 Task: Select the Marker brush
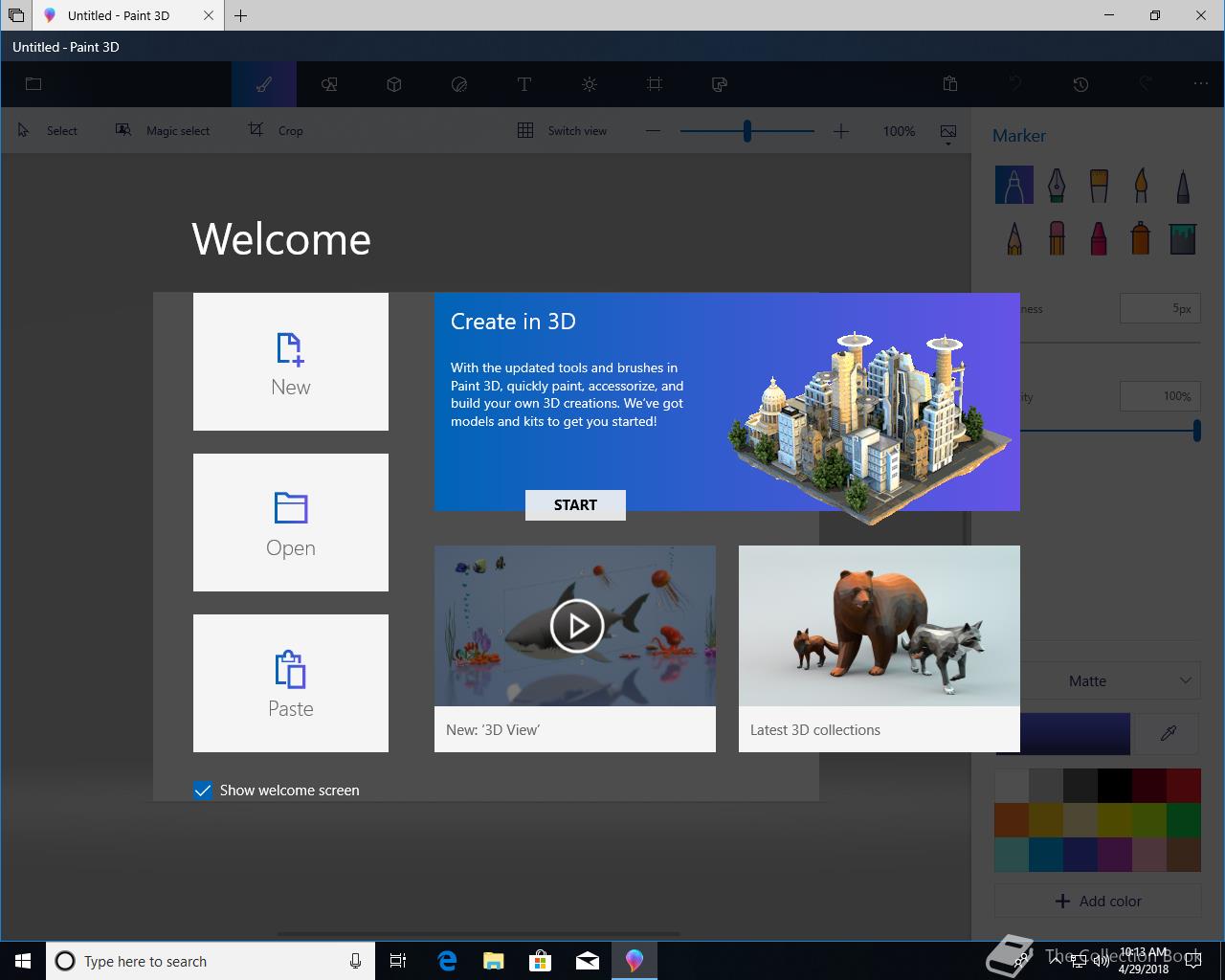(1014, 185)
